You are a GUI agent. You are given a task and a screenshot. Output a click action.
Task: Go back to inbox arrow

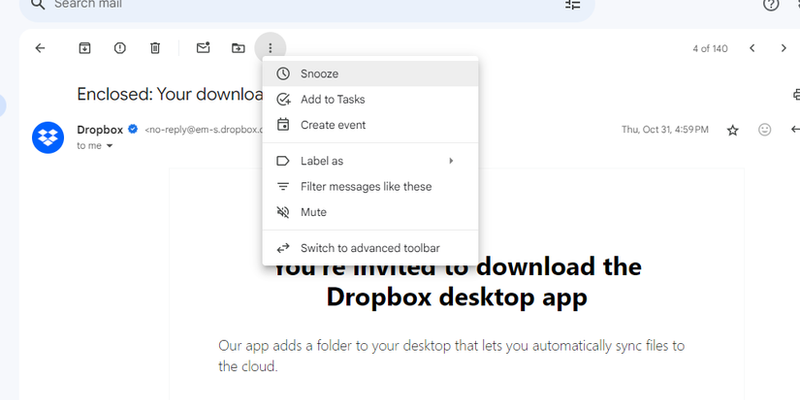point(40,47)
